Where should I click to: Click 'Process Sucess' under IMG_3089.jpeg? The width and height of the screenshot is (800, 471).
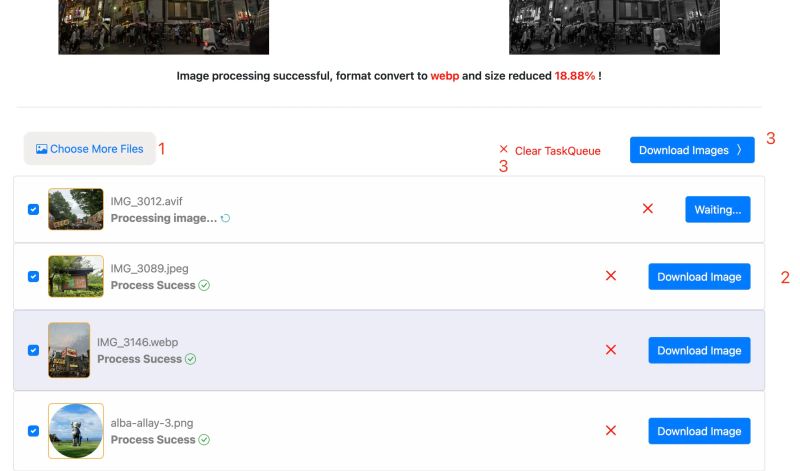153,285
